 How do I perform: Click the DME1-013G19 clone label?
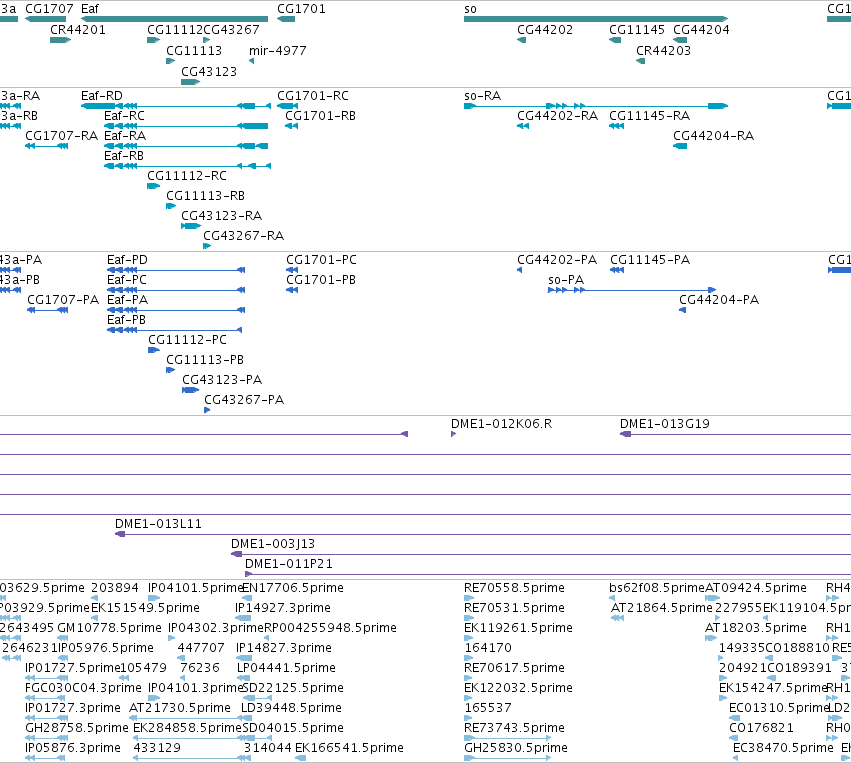coord(664,423)
